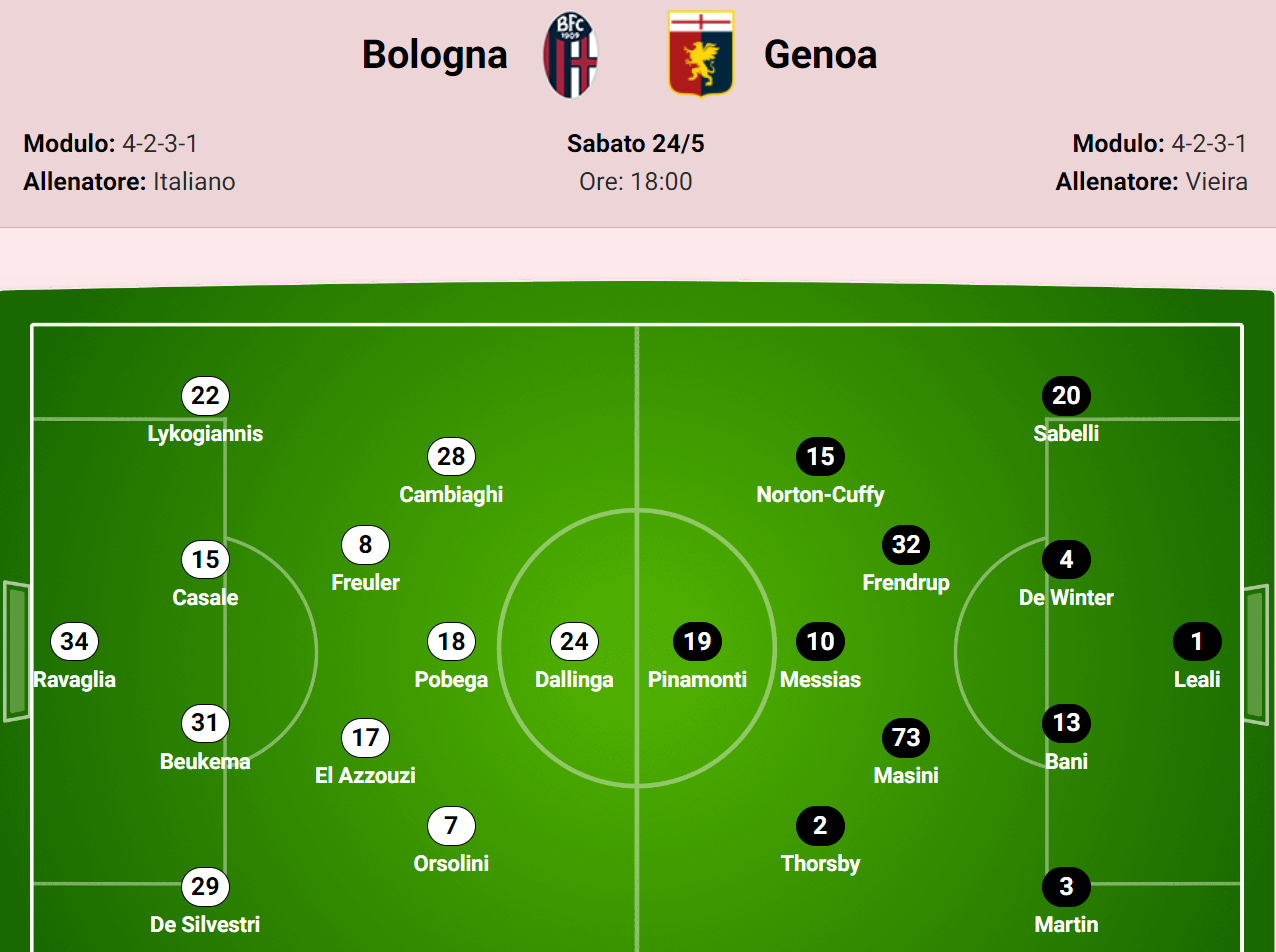Click Leali's number 1 badge
The height and width of the screenshot is (952, 1276).
[1197, 642]
